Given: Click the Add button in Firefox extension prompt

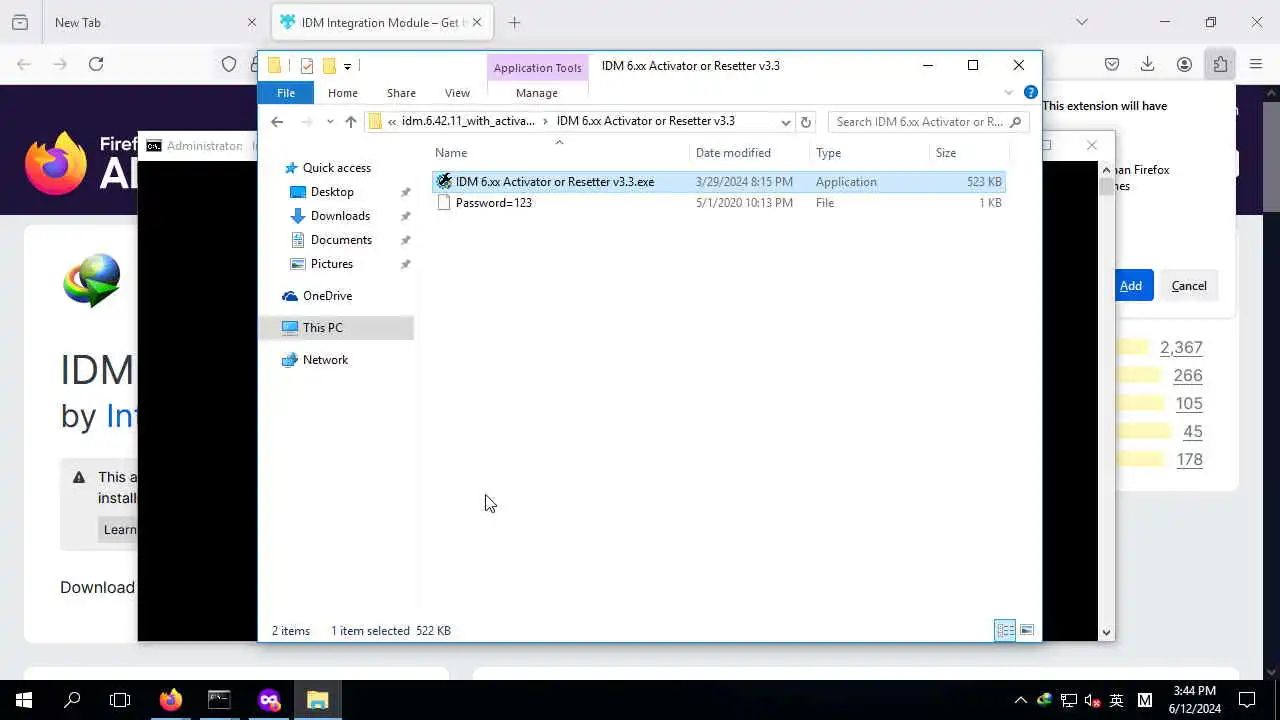Looking at the screenshot, I should click(x=1131, y=286).
